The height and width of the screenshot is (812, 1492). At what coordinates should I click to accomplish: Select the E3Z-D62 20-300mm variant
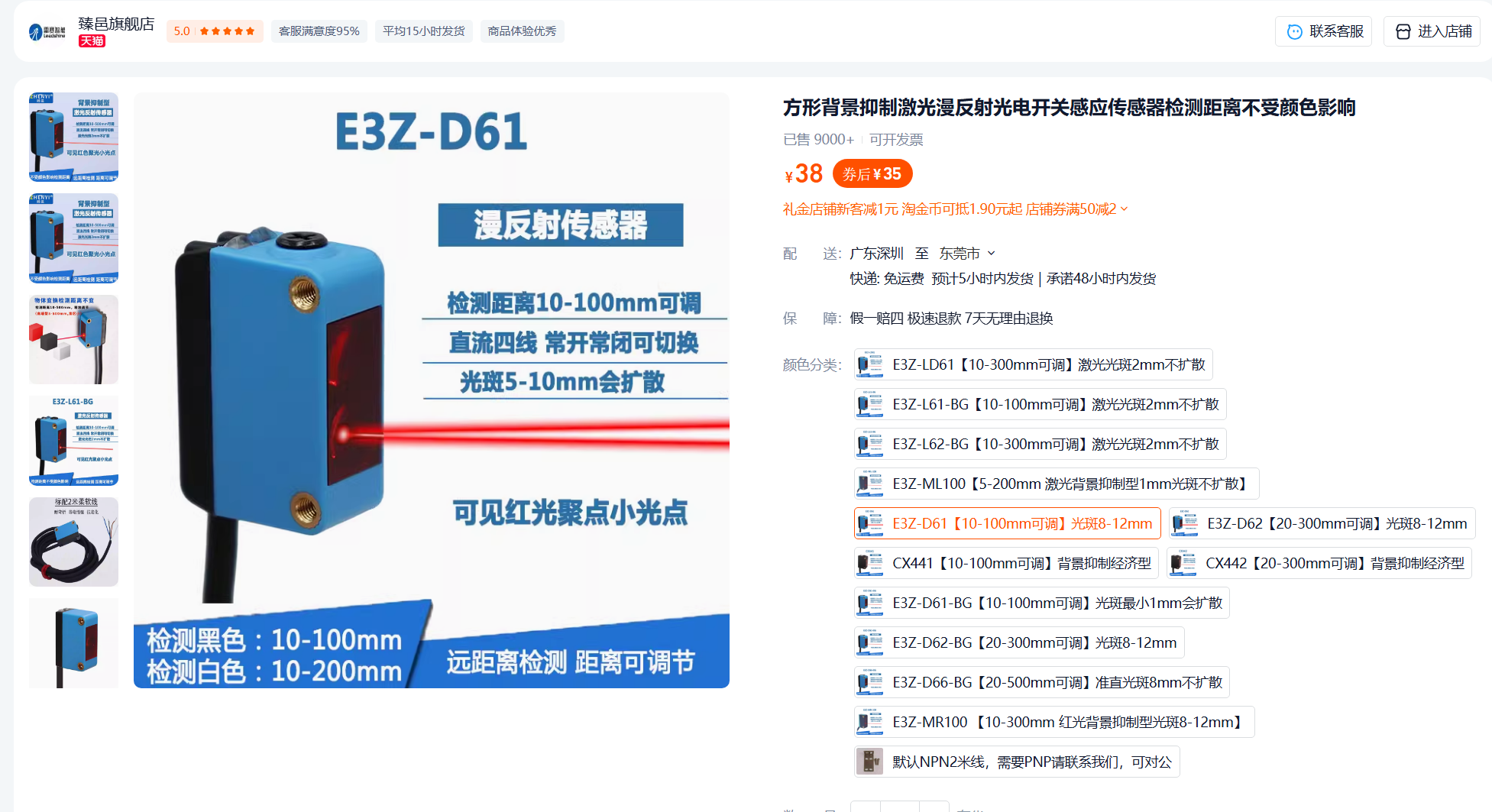tap(1321, 523)
